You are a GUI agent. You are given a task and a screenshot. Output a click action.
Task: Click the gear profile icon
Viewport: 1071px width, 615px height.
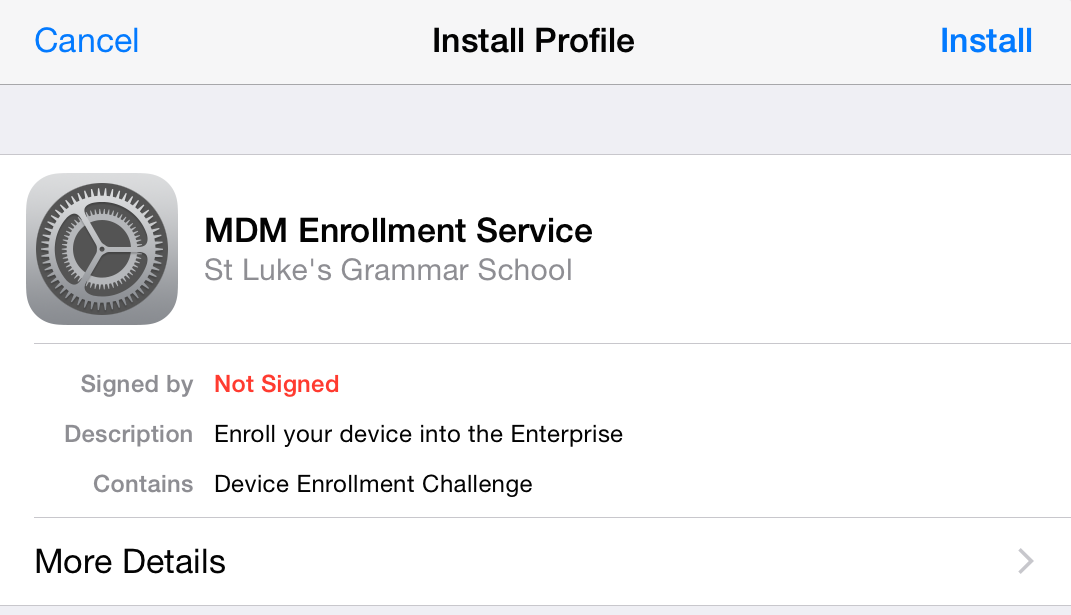102,249
